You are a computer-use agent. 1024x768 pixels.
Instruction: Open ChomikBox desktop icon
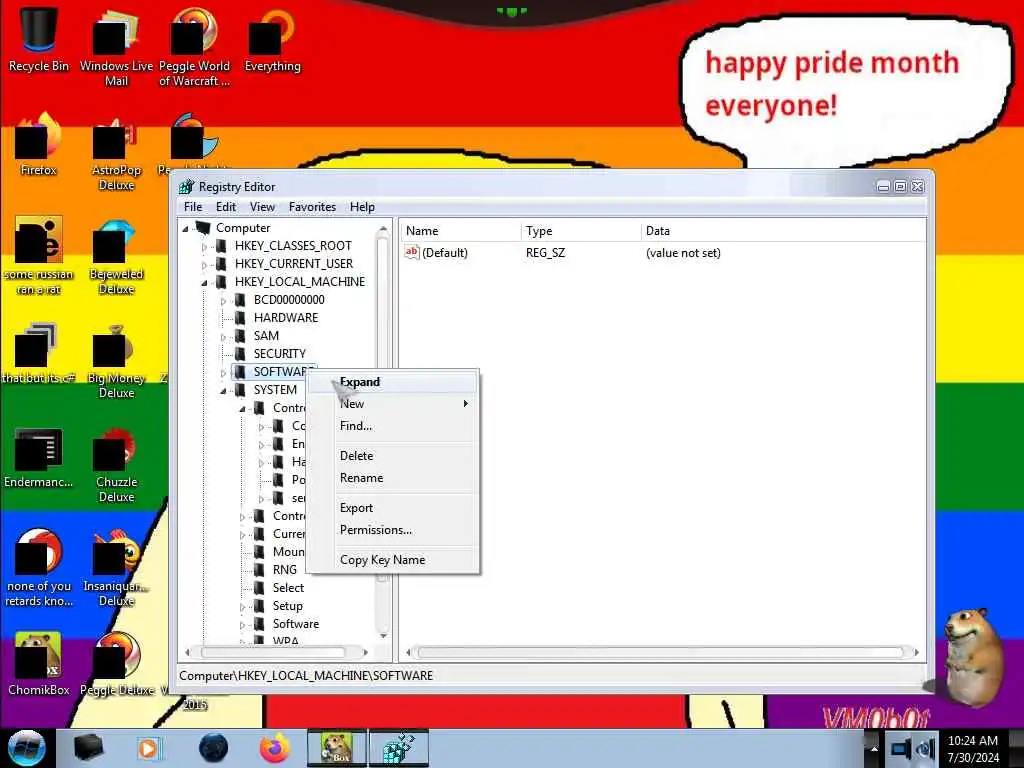tap(39, 664)
